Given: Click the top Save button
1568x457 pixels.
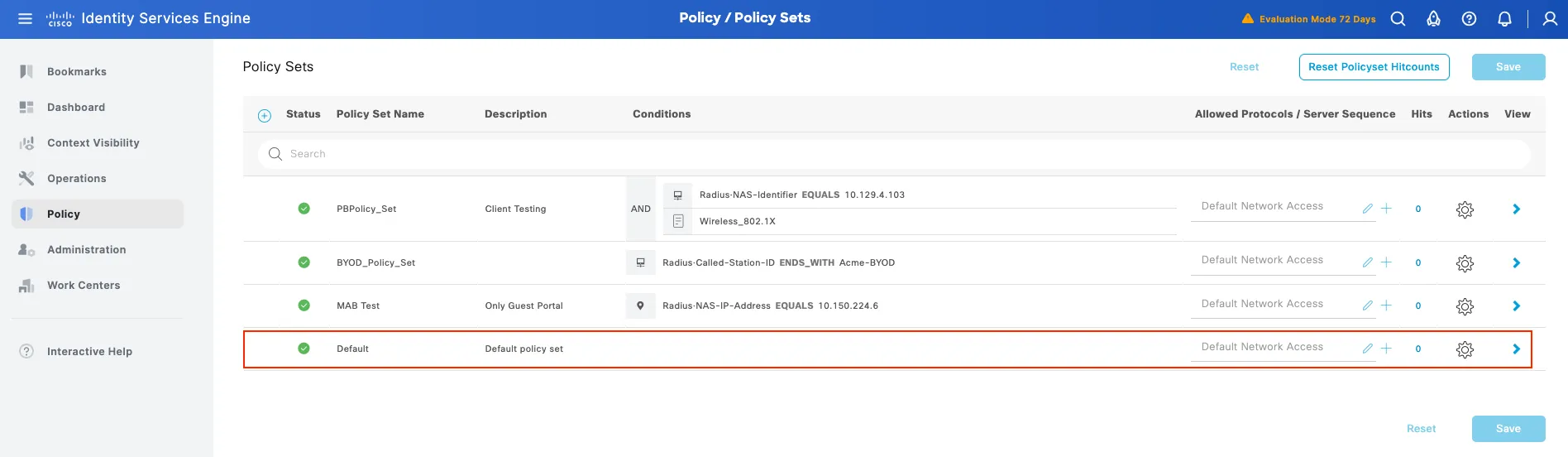Looking at the screenshot, I should pos(1508,67).
